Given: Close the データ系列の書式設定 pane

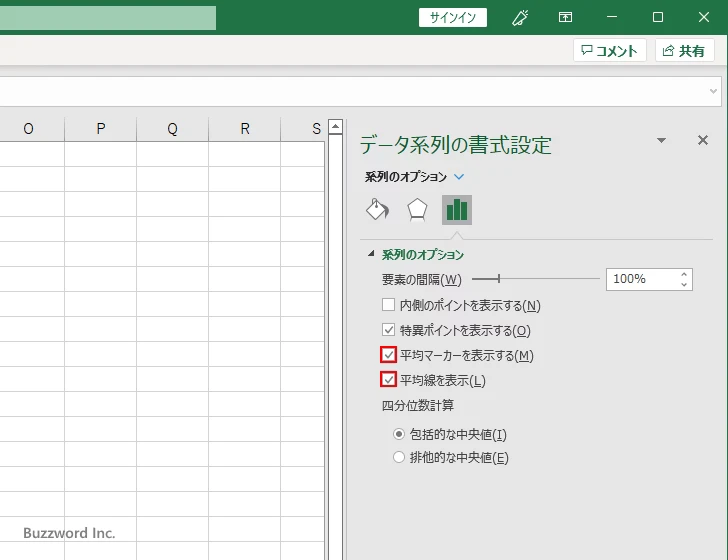Looking at the screenshot, I should [x=703, y=140].
